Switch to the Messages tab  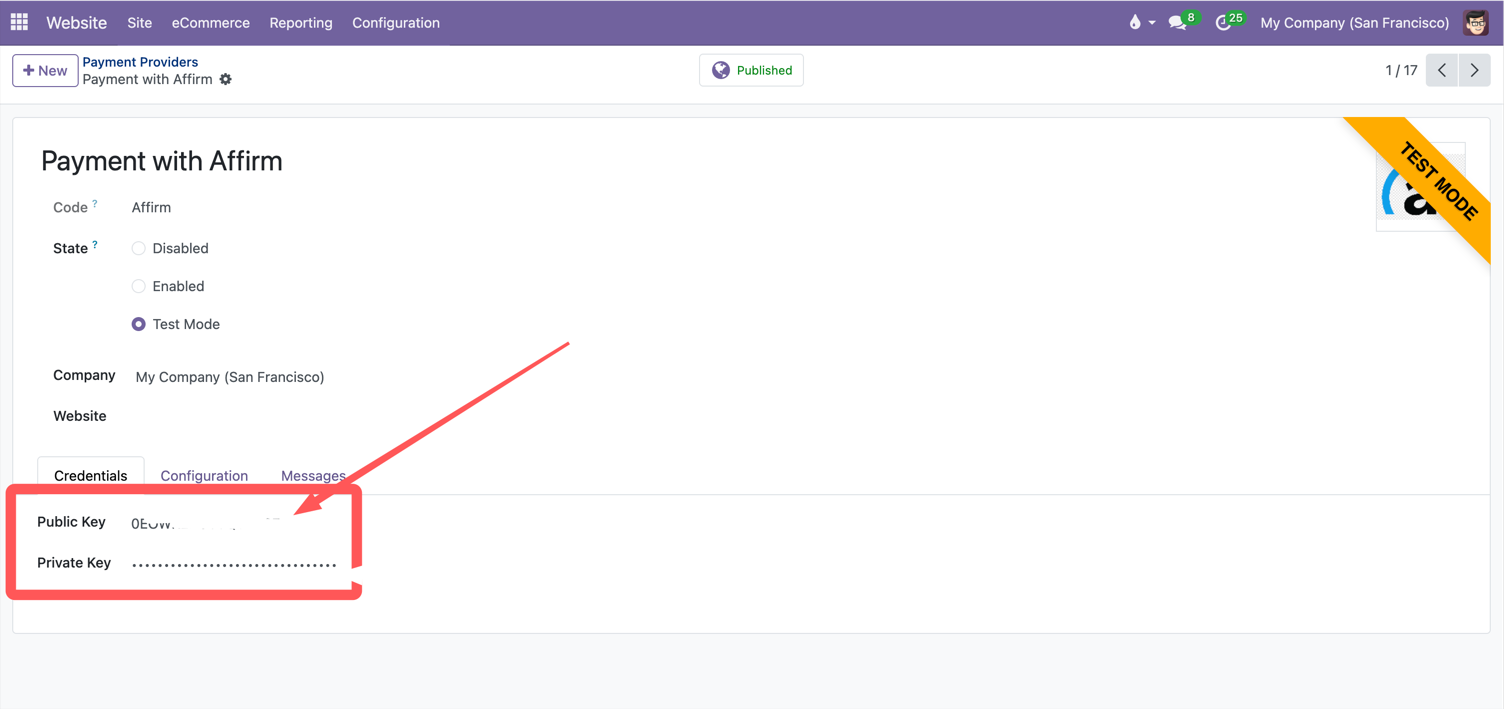tap(313, 476)
